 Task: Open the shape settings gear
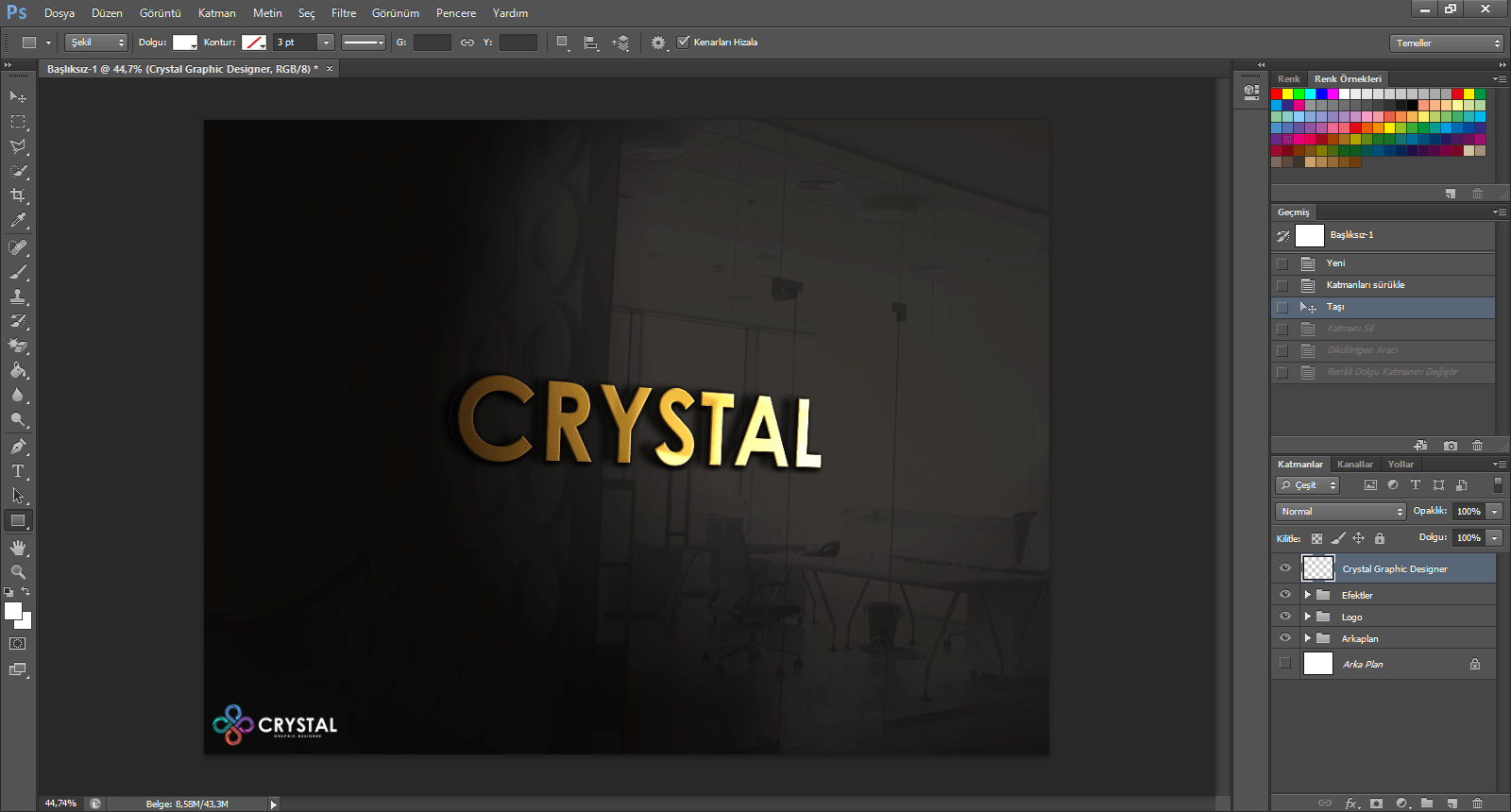click(658, 42)
